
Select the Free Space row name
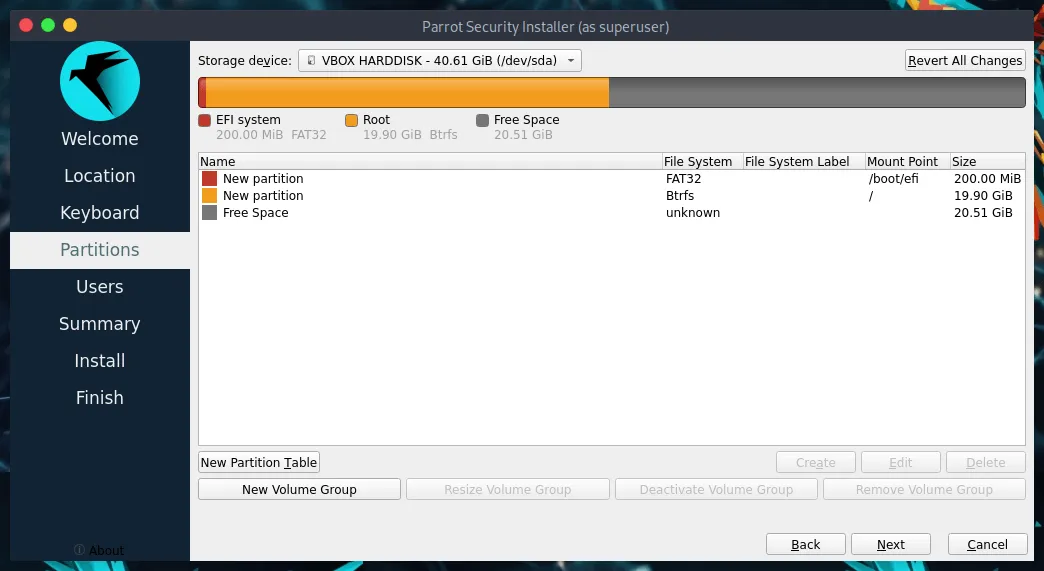click(x=256, y=213)
